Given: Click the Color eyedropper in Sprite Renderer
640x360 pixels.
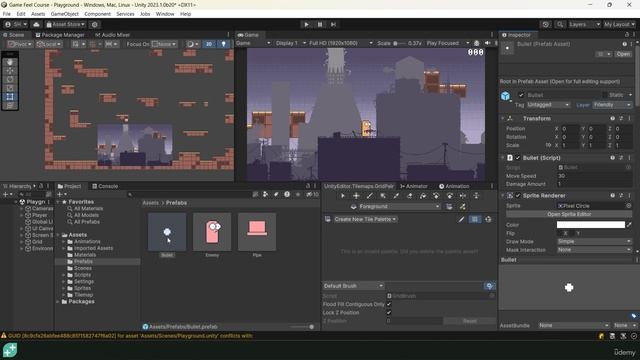Looking at the screenshot, I should click(x=629, y=225).
